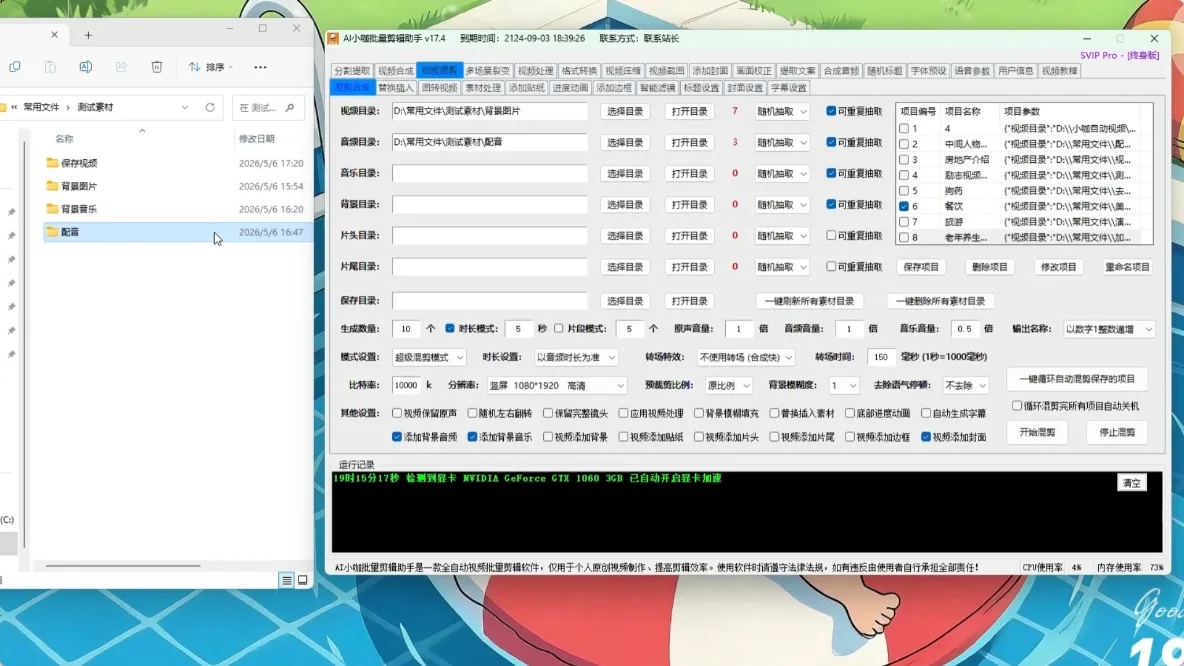Enable 自动生成字幕 option

926,413
